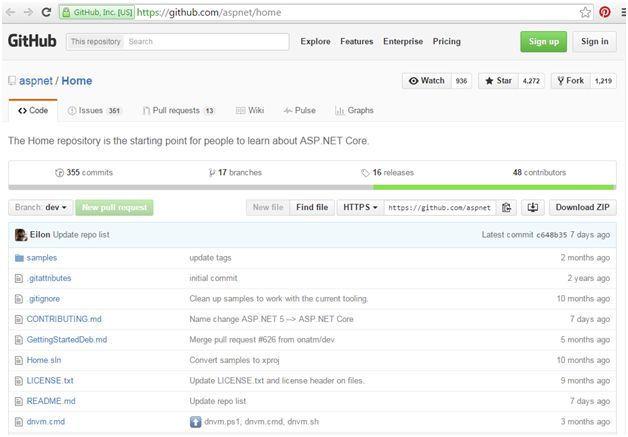This screenshot has height=437, width=628.
Task: Click the dnvm.cmd file icon
Action: (x=19, y=422)
